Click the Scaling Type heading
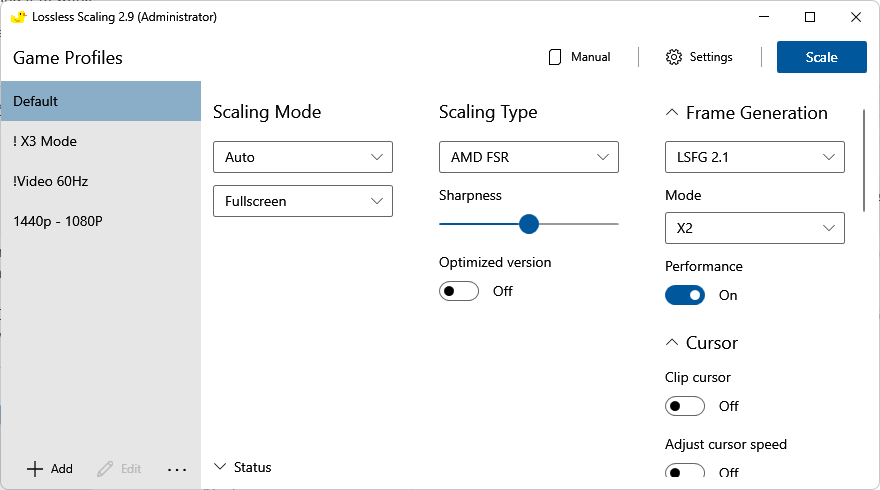880x490 pixels. 488,112
